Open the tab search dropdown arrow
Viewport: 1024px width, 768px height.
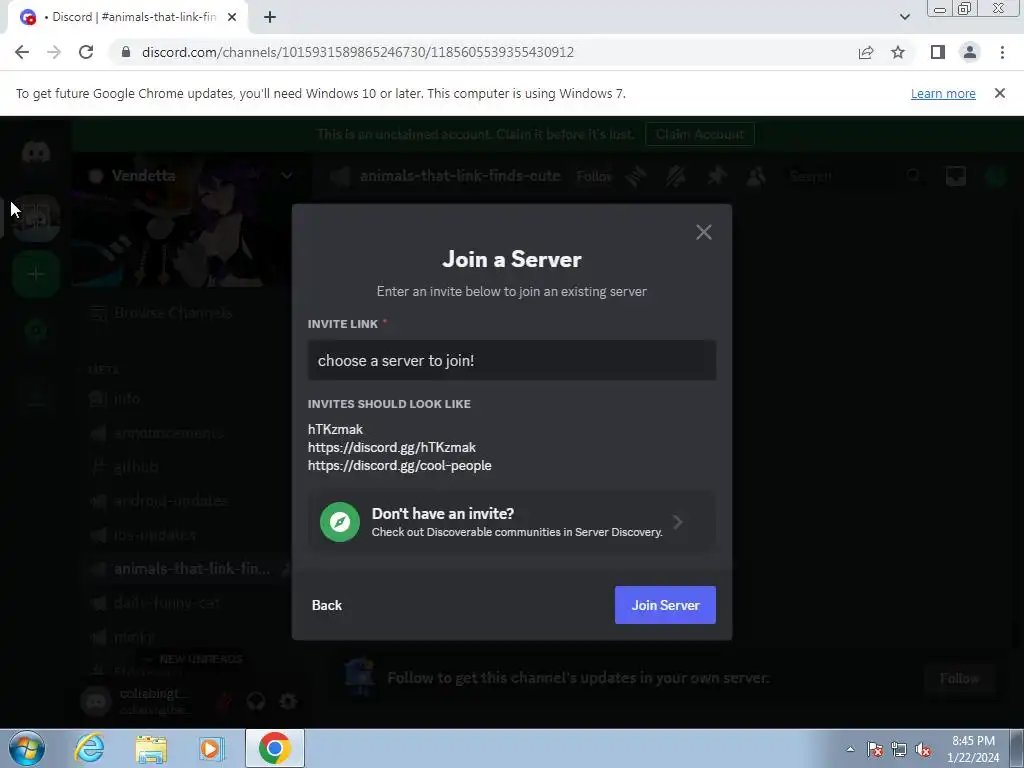[904, 17]
